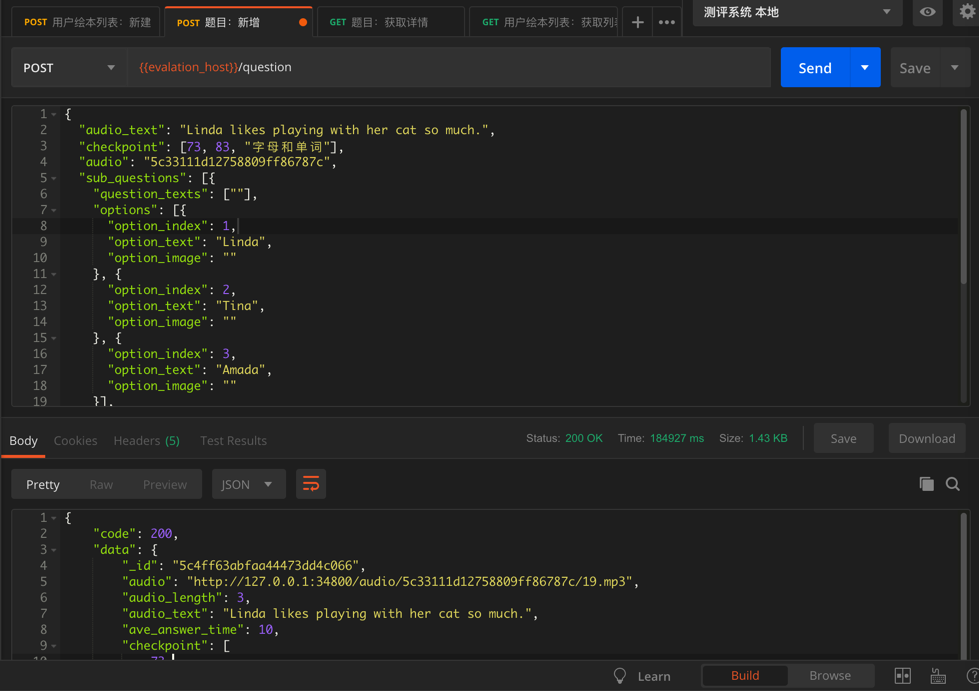Toggle line wrap icon in response toolbar
This screenshot has width=979, height=691.
[311, 484]
